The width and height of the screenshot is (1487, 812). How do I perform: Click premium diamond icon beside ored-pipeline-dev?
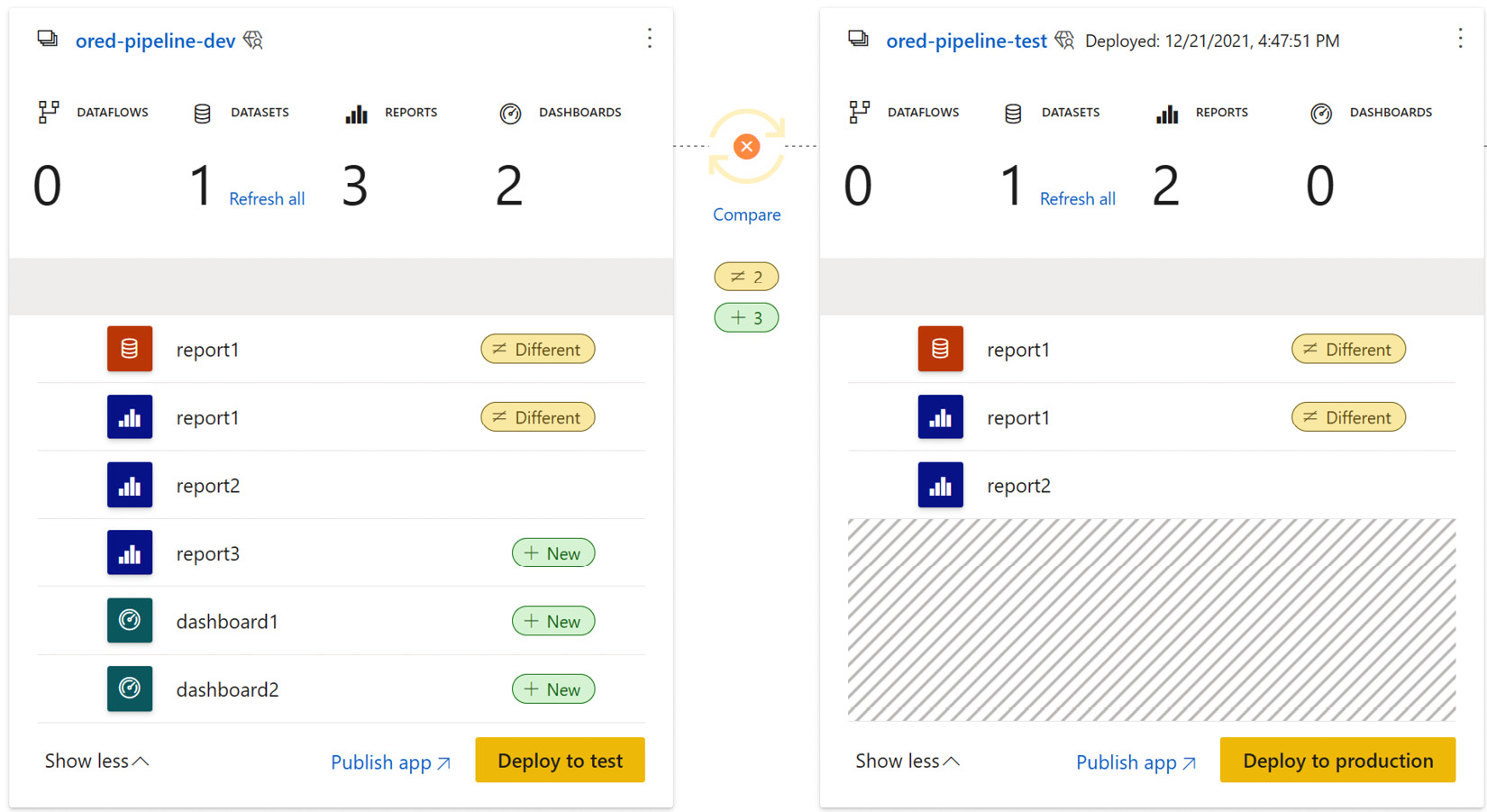coord(253,41)
